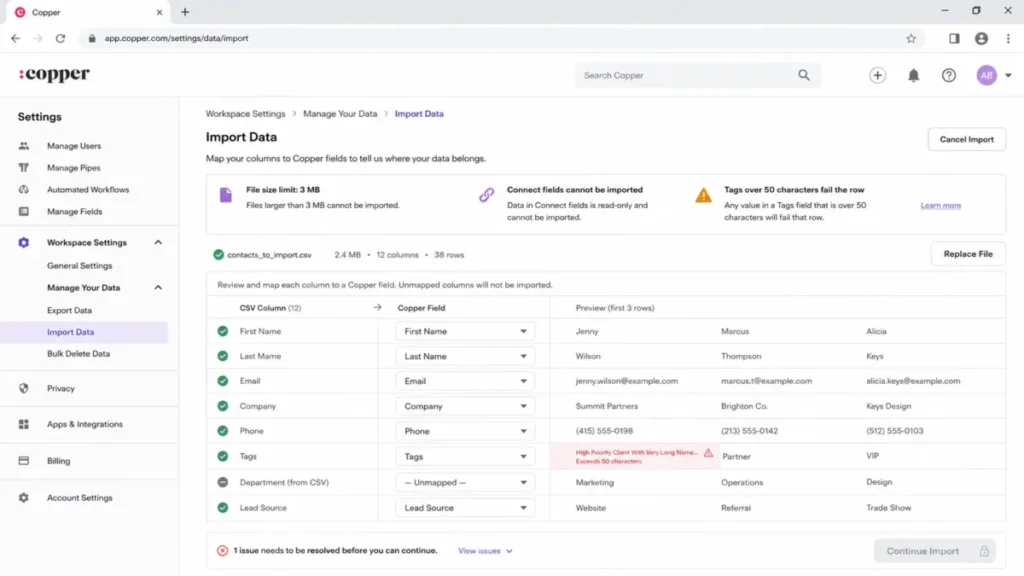Click the Manage Fields icon
The height and width of the screenshot is (576, 1024).
pos(24,212)
